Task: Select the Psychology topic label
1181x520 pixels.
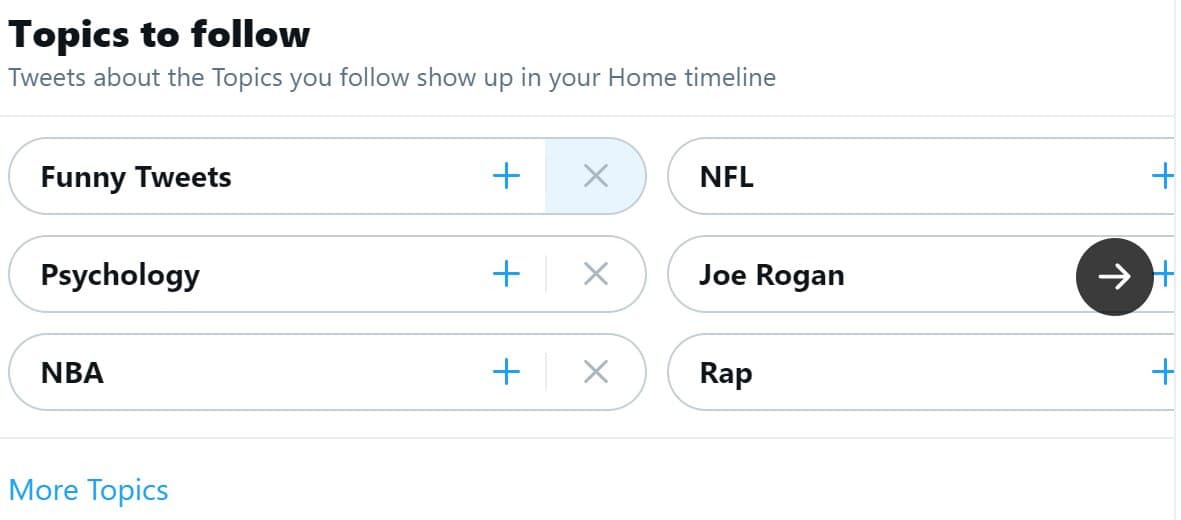Action: pyautogui.click(x=120, y=274)
